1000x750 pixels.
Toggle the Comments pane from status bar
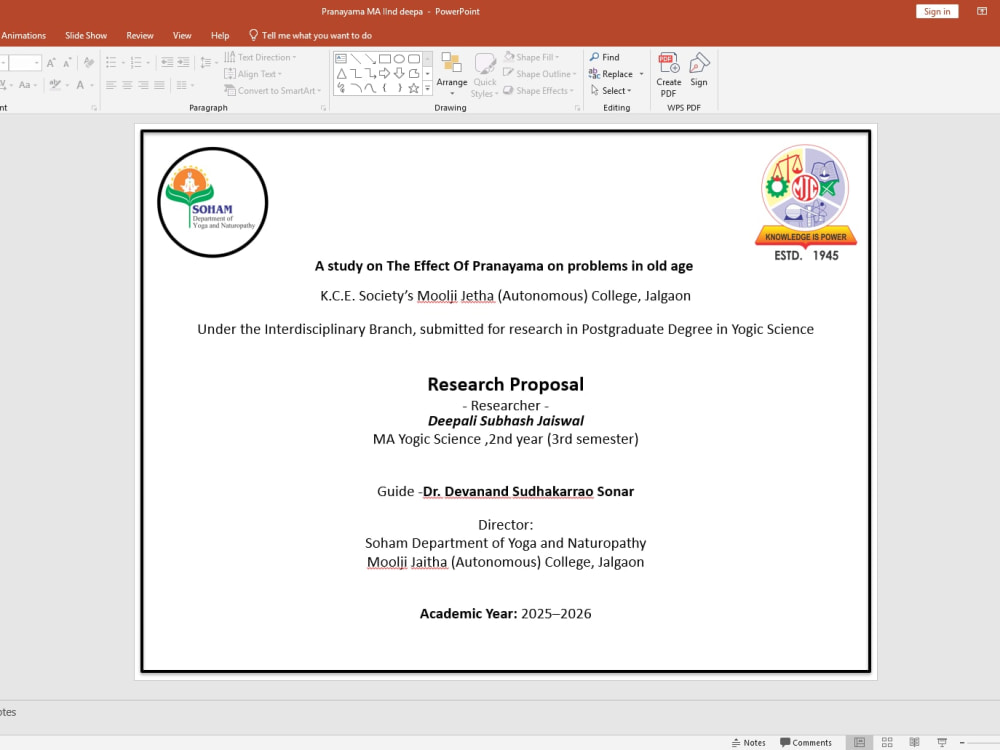(x=806, y=742)
